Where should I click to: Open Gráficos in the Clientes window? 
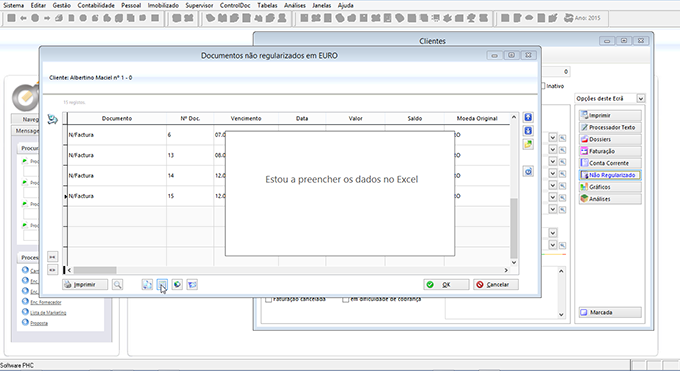(x=610, y=187)
